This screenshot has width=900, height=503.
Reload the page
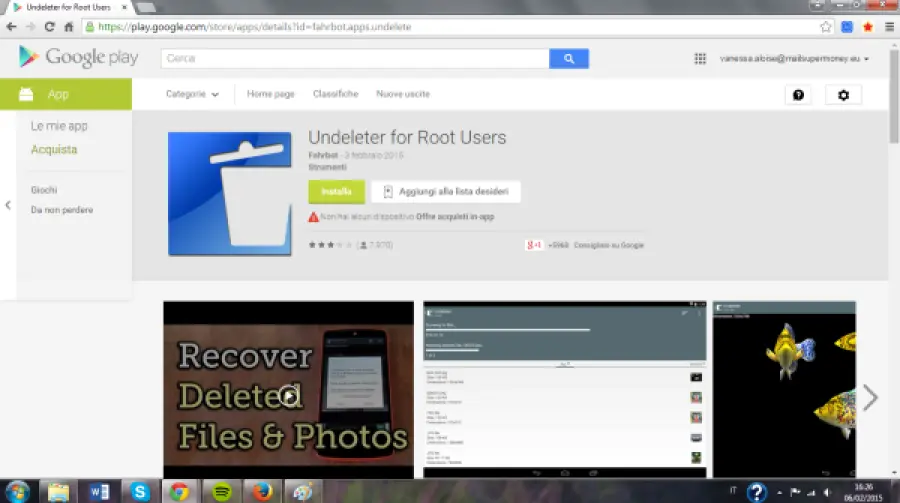[x=49, y=26]
